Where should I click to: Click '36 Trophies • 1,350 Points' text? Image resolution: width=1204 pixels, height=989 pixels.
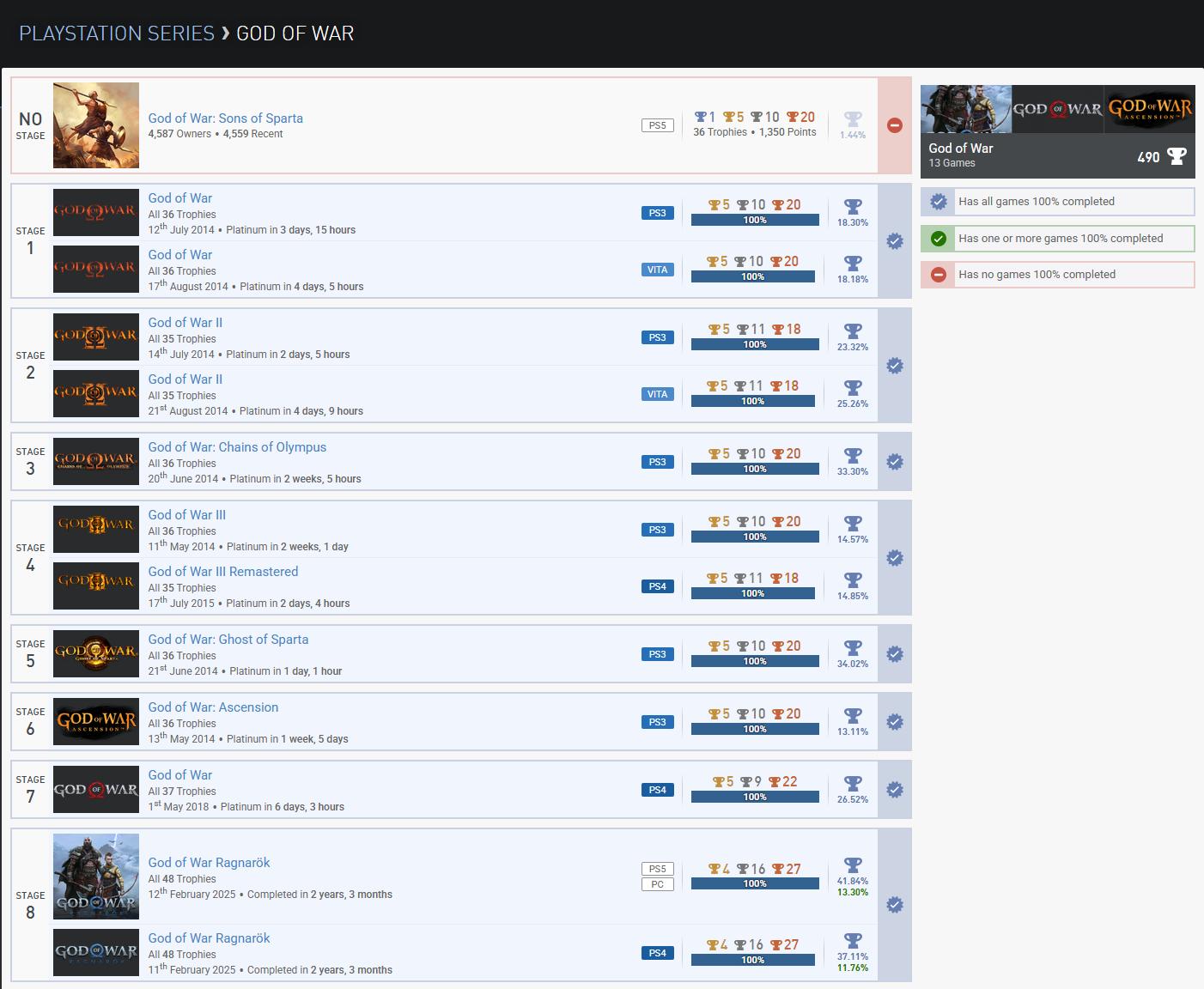(754, 132)
